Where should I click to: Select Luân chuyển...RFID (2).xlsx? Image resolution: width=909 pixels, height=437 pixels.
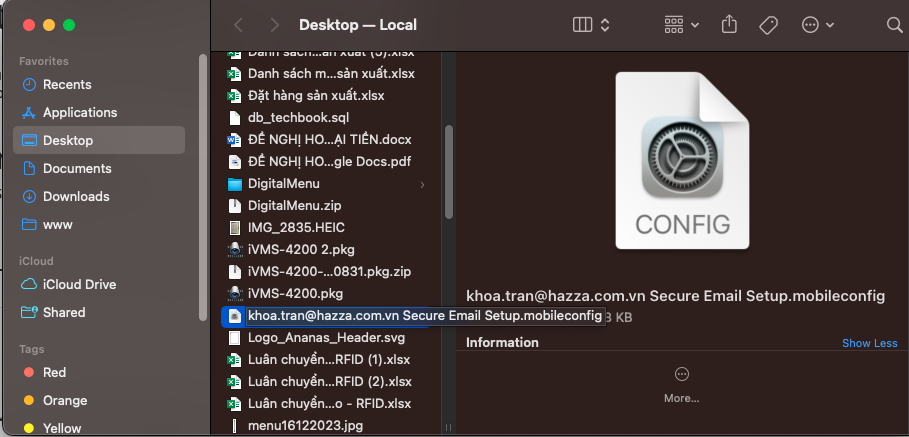[x=326, y=381]
